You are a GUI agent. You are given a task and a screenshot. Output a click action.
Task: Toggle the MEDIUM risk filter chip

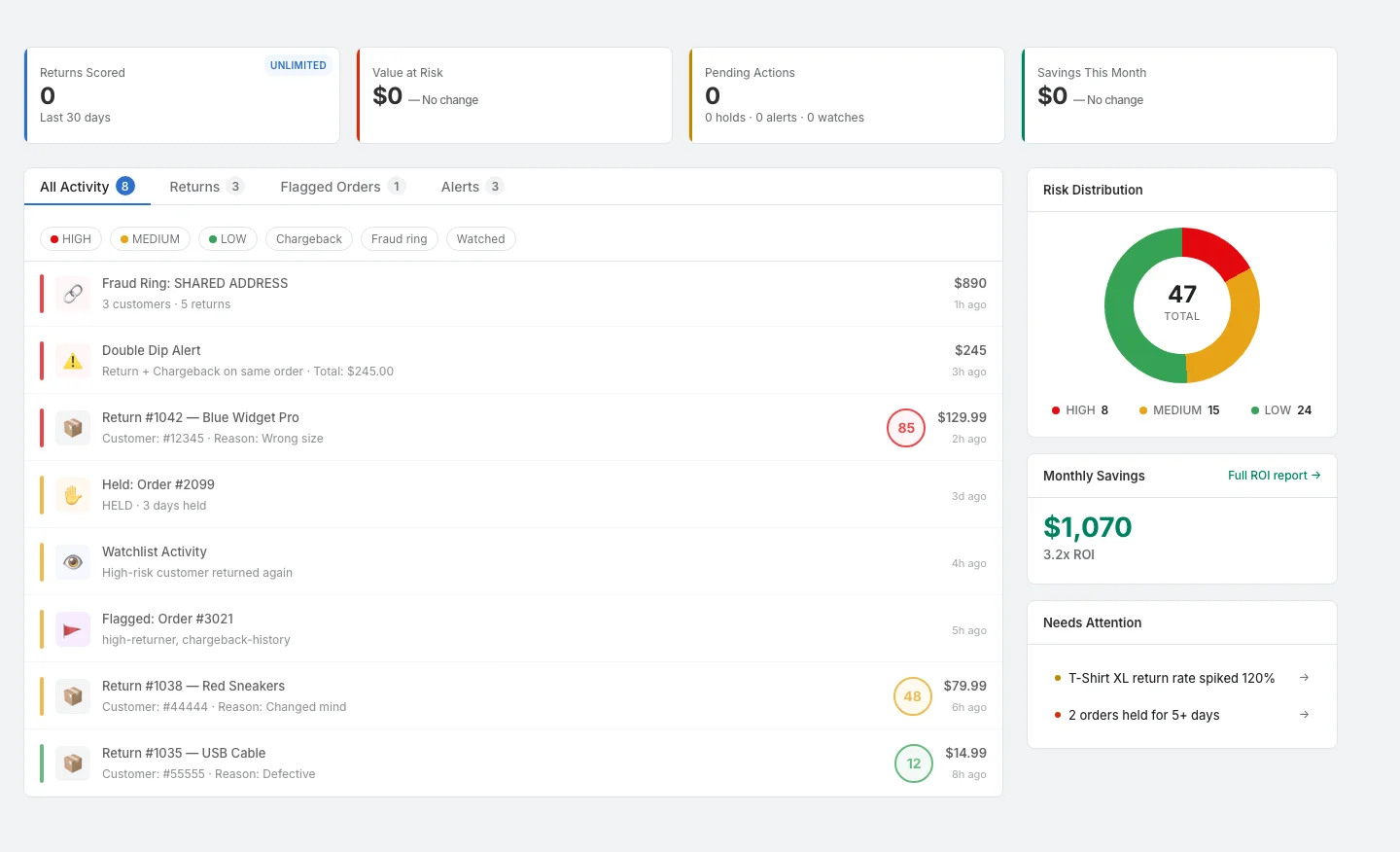pos(150,239)
